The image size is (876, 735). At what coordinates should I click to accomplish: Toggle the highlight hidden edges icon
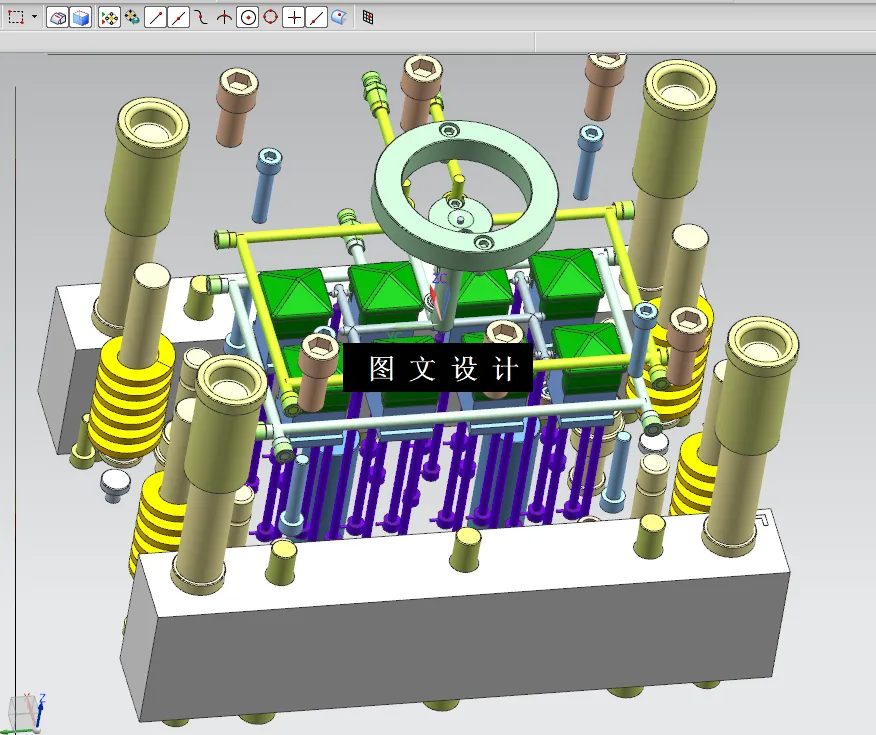[58, 18]
